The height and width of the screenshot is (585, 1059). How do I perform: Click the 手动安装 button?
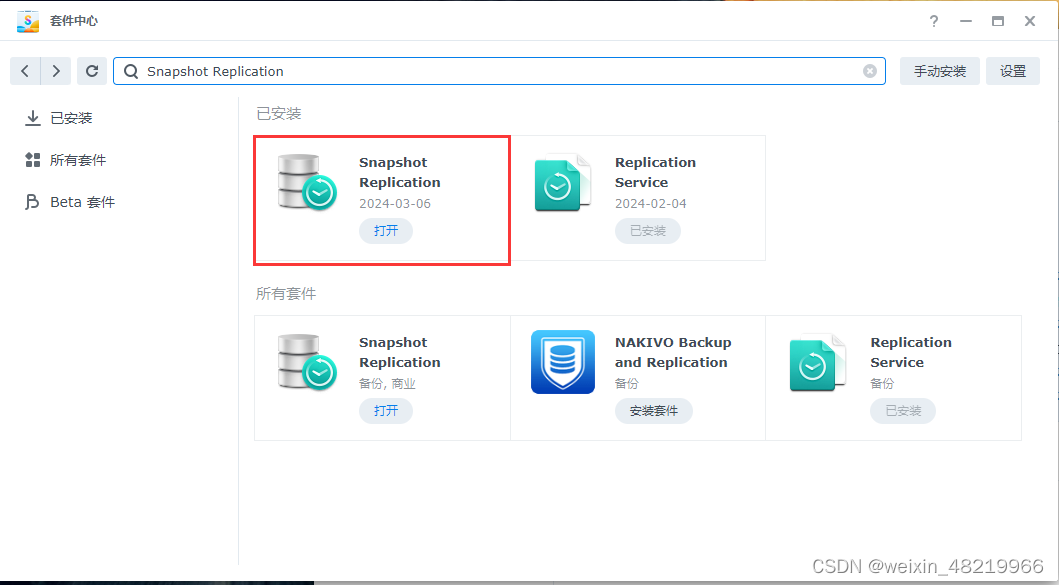[x=939, y=71]
